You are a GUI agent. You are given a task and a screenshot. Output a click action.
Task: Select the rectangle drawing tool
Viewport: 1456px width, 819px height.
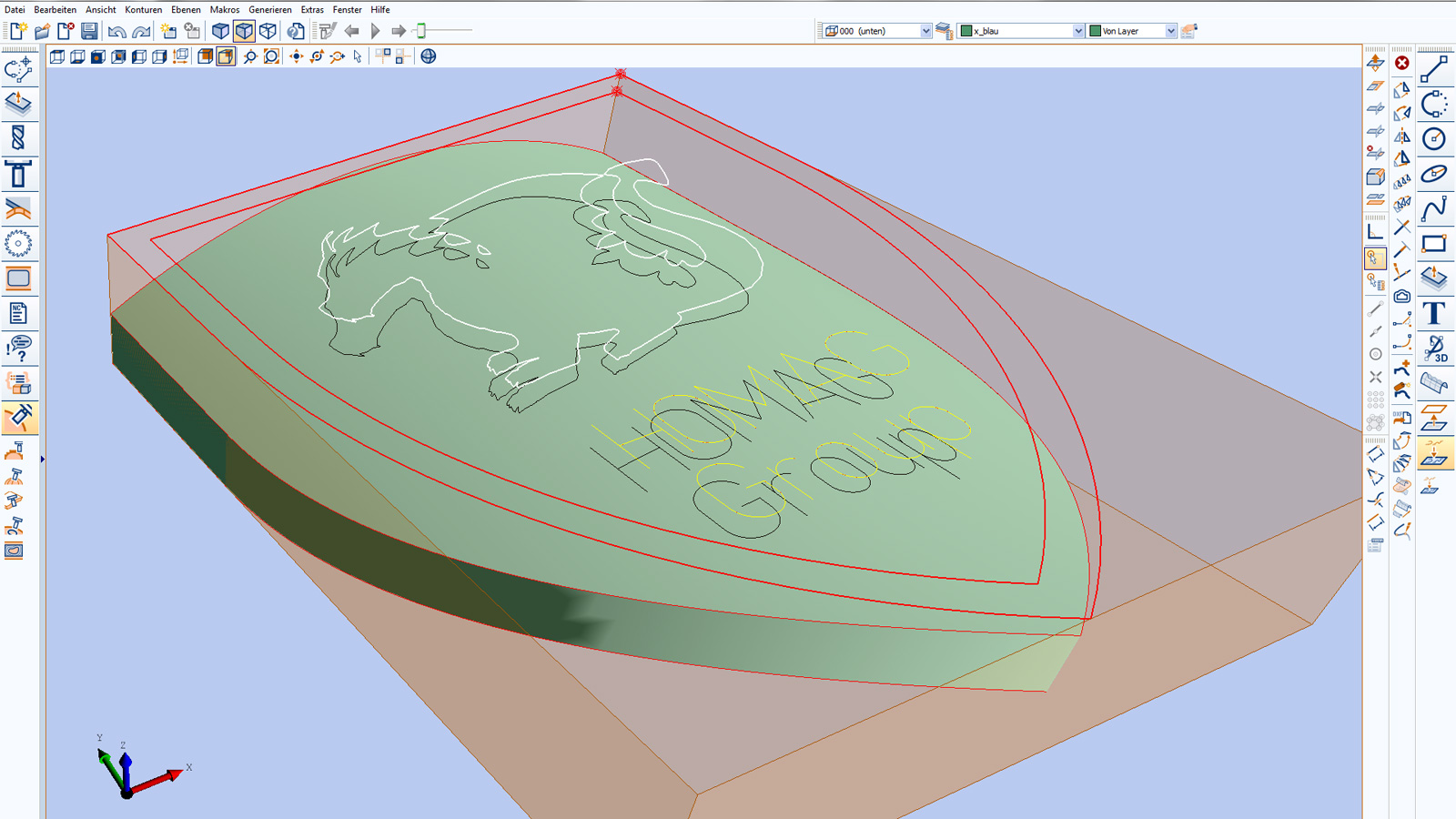[1434, 244]
